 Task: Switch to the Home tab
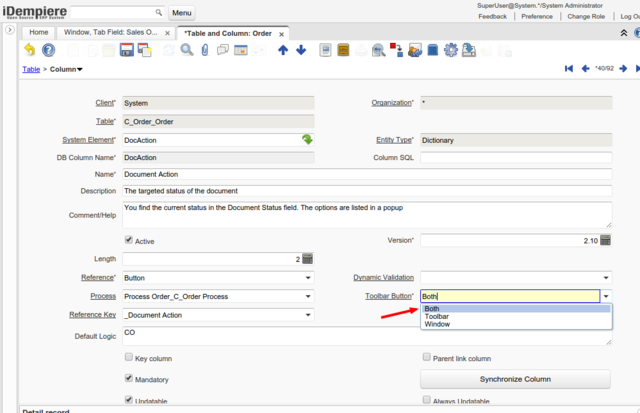tap(39, 32)
